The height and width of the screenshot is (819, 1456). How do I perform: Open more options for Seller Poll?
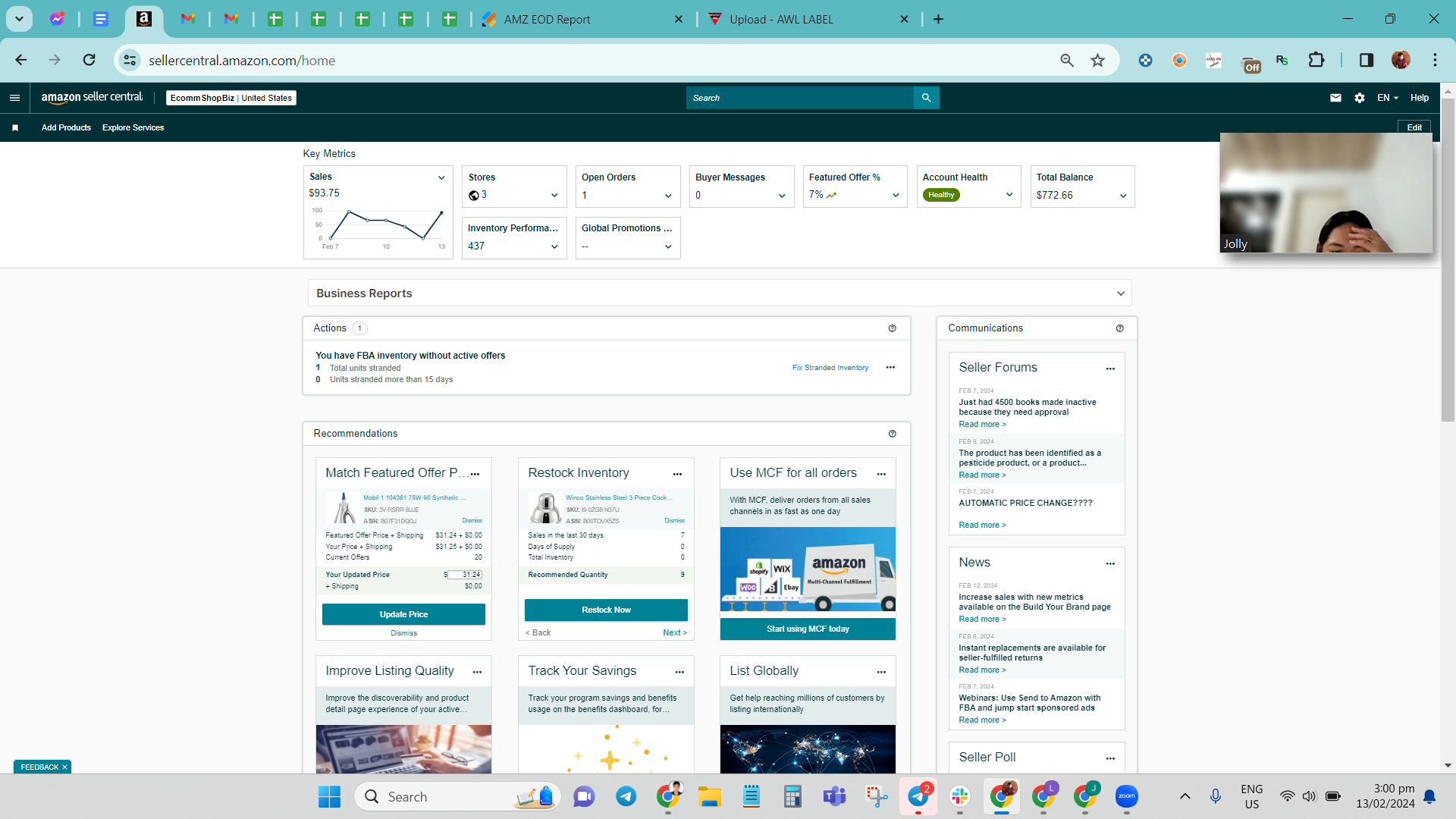click(1110, 758)
